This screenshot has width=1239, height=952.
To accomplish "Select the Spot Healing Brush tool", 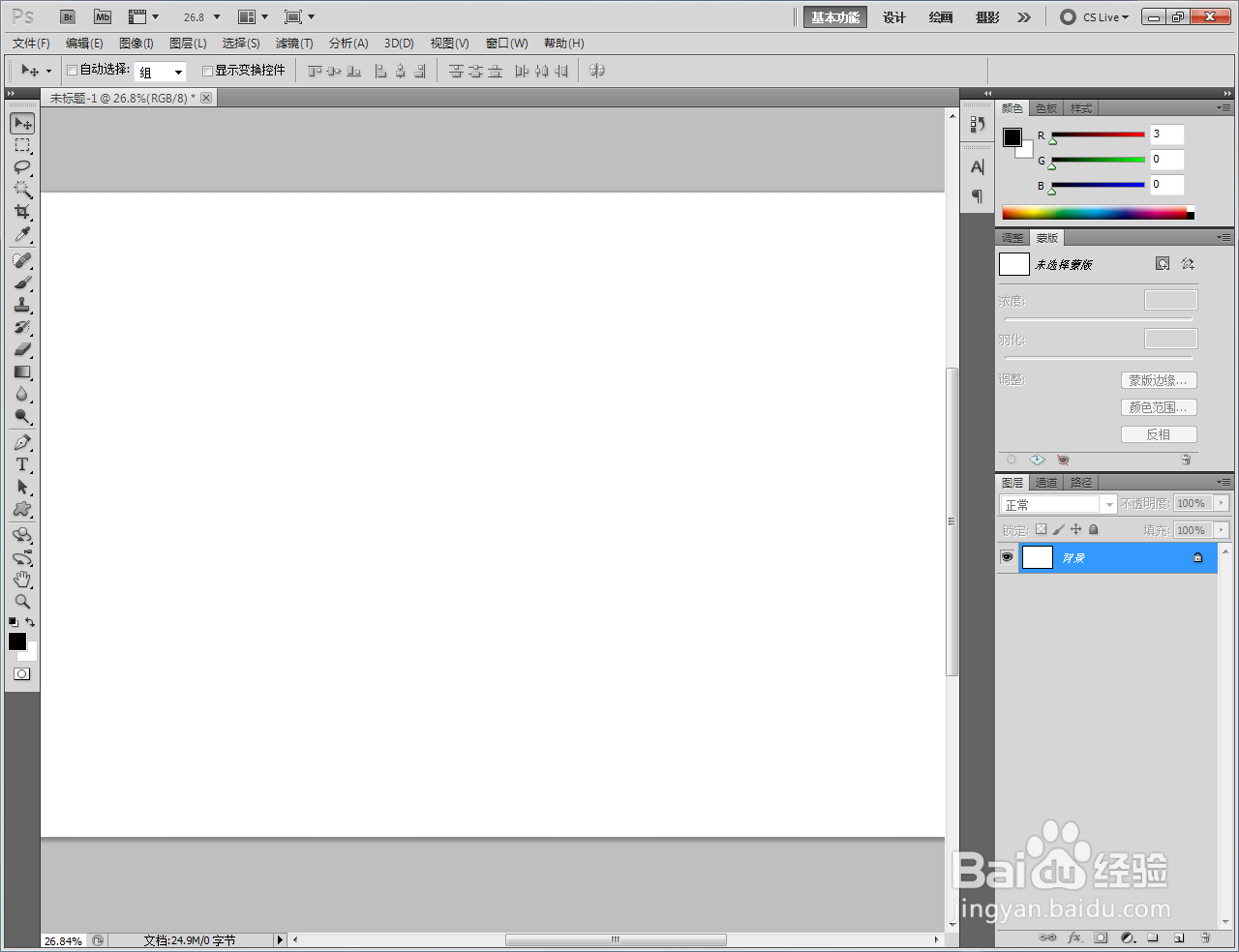I will click(x=22, y=260).
